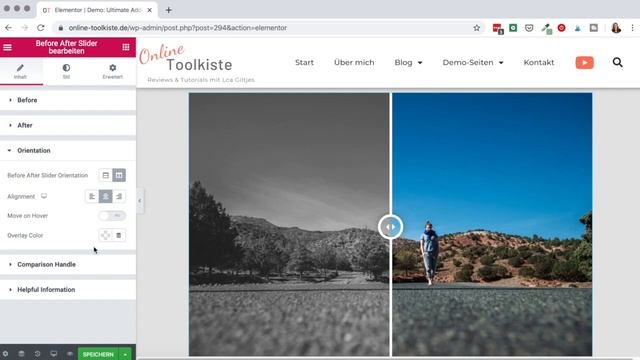Open the Pocket extension icon
This screenshot has width=640, height=360.
tap(529, 28)
